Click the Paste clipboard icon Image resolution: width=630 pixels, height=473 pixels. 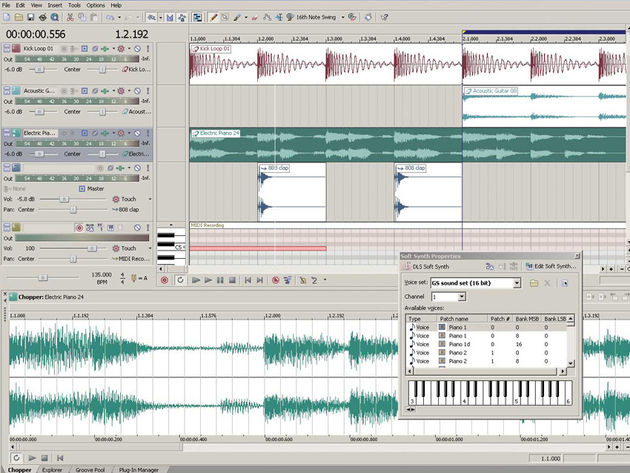94,17
